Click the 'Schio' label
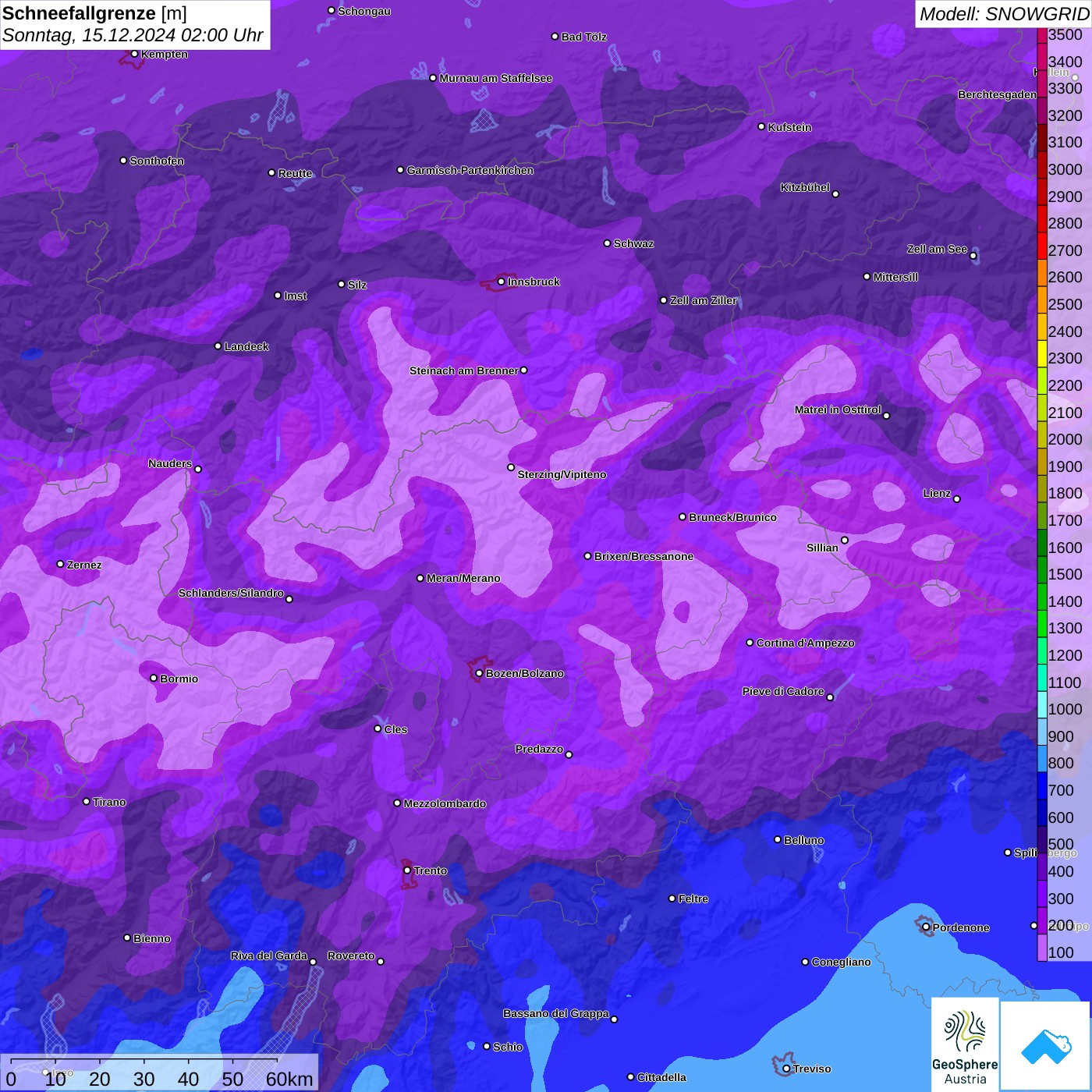Screen dimensions: 1092x1092 tap(508, 1047)
